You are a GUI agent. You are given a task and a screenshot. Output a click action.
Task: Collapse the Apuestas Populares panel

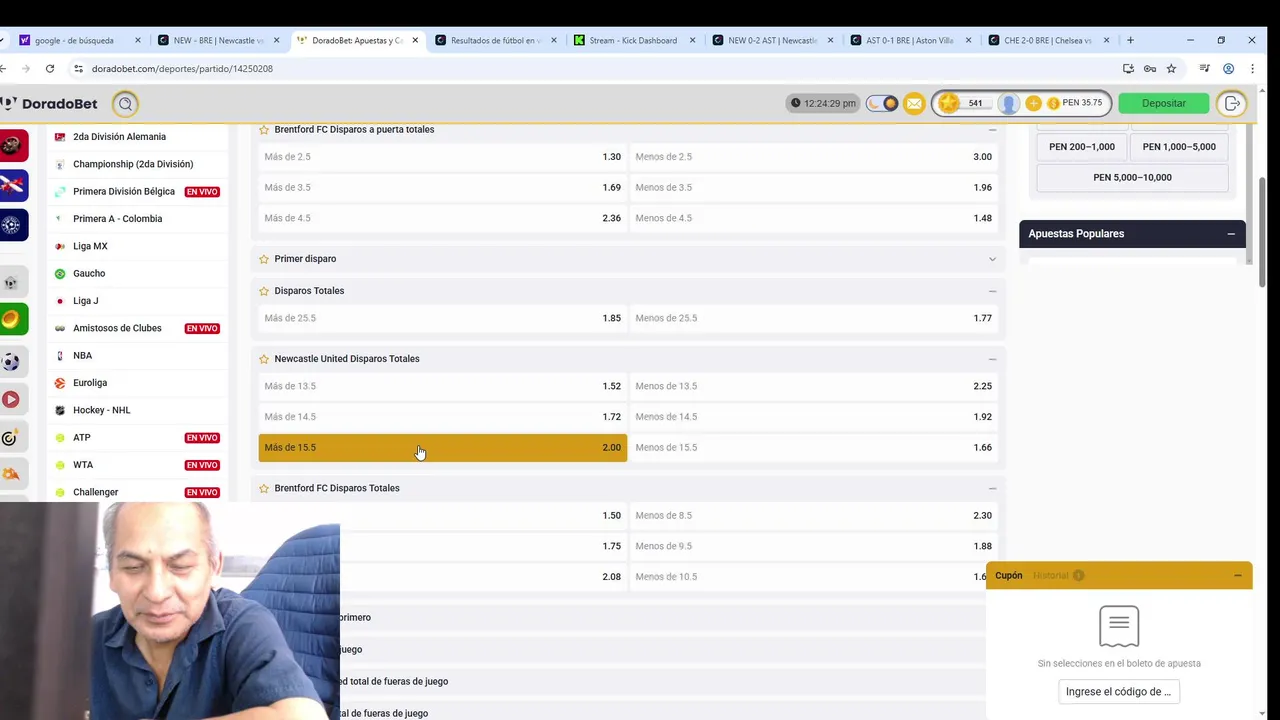(1231, 234)
